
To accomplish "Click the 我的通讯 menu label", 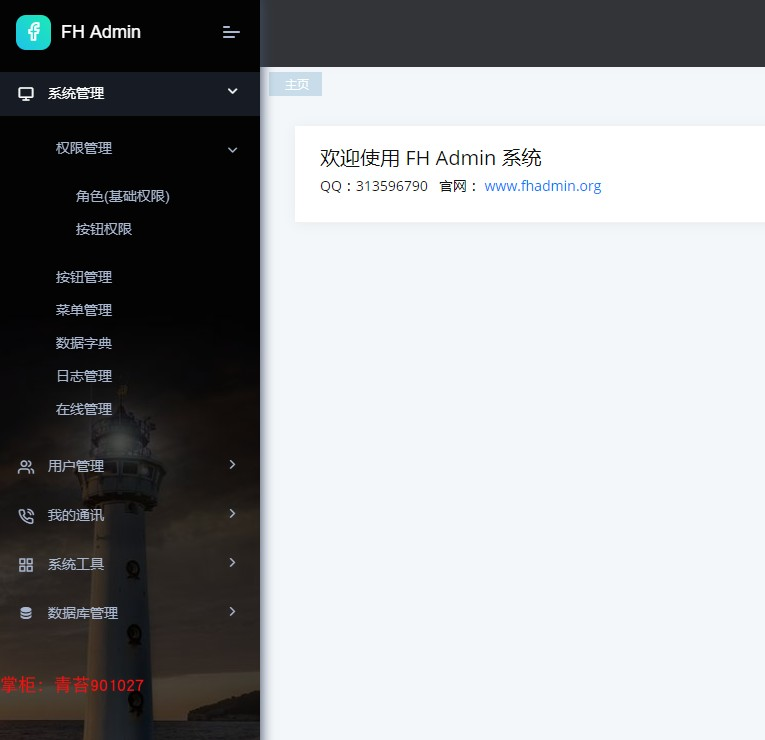I will (76, 515).
